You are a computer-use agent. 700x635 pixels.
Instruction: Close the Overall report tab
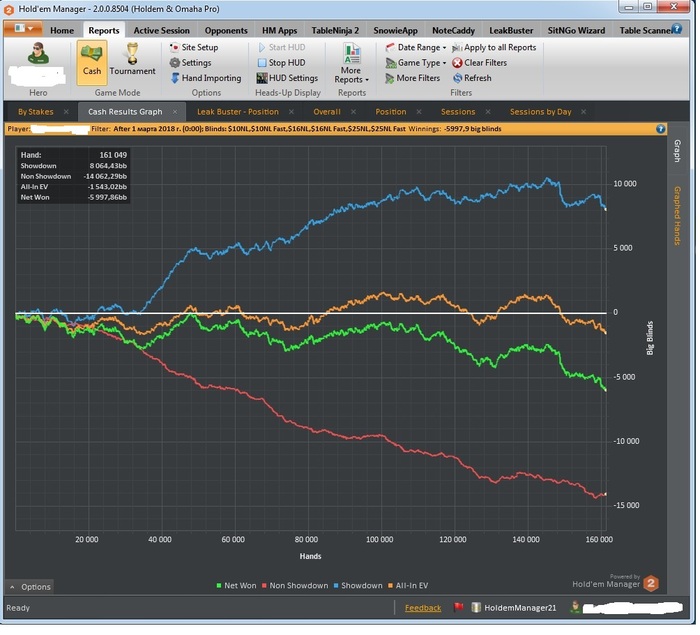pyautogui.click(x=353, y=112)
